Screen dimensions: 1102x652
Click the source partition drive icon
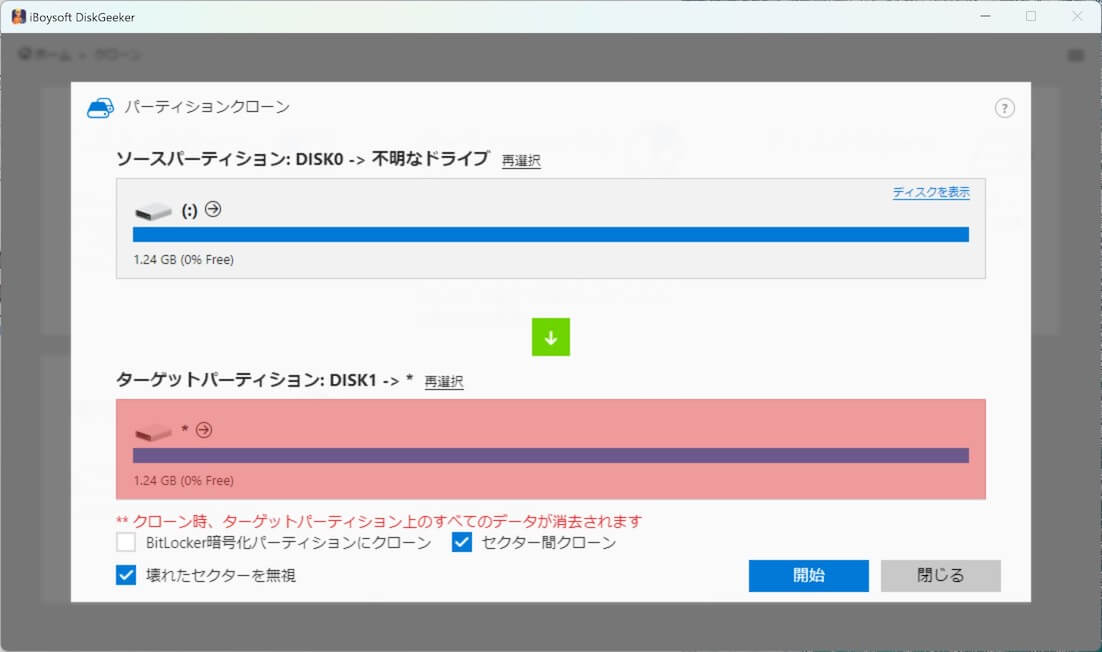(x=153, y=211)
